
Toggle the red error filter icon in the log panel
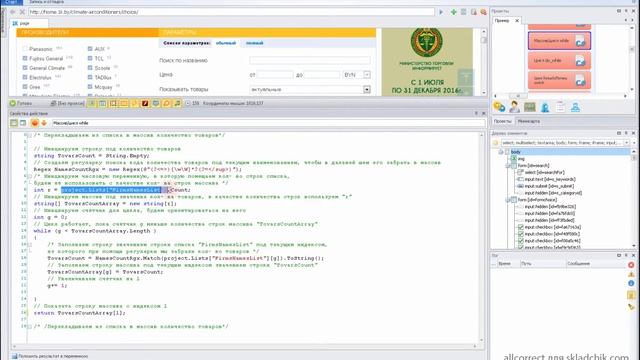(631, 265)
